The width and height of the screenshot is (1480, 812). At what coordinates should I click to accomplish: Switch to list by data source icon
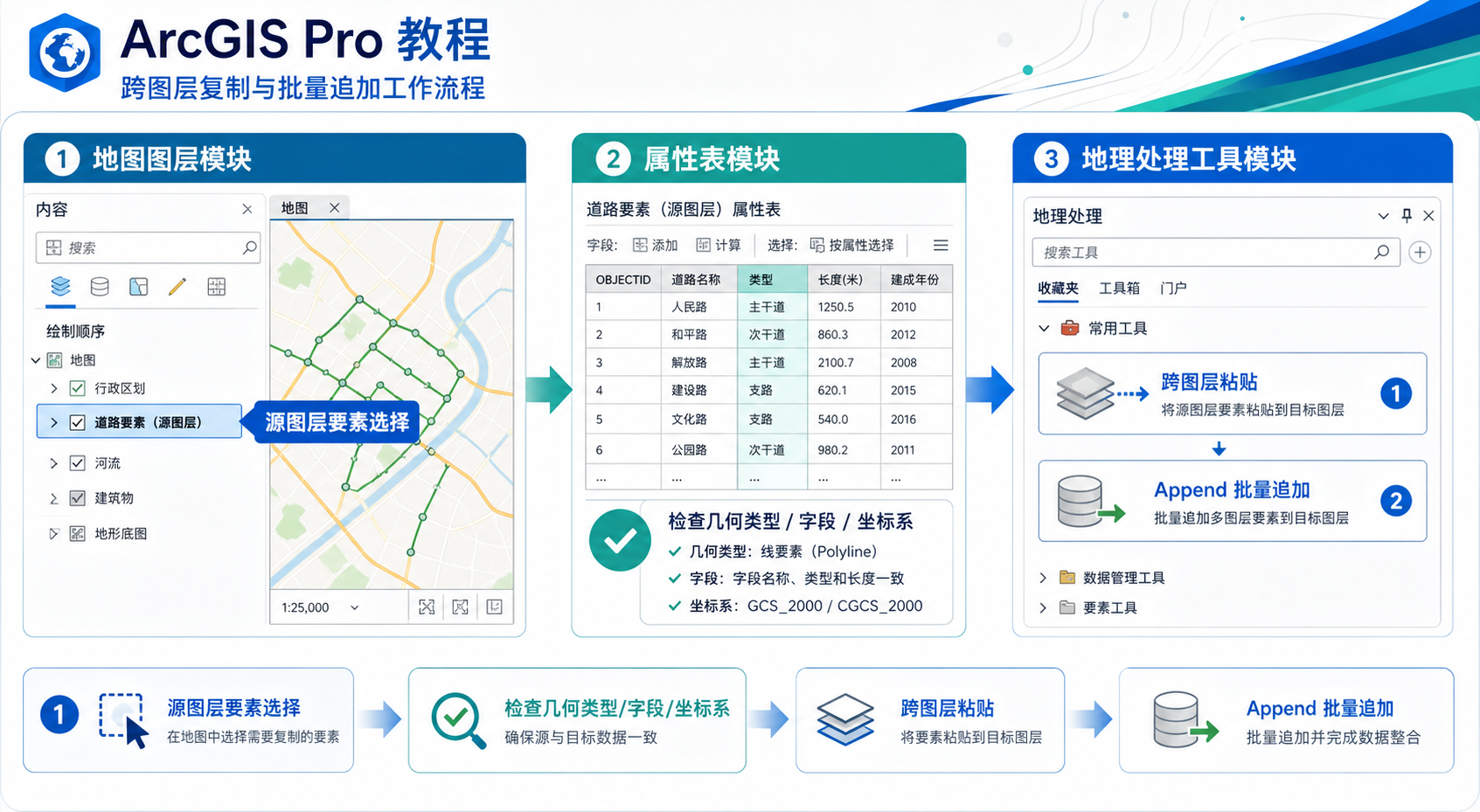(x=100, y=287)
